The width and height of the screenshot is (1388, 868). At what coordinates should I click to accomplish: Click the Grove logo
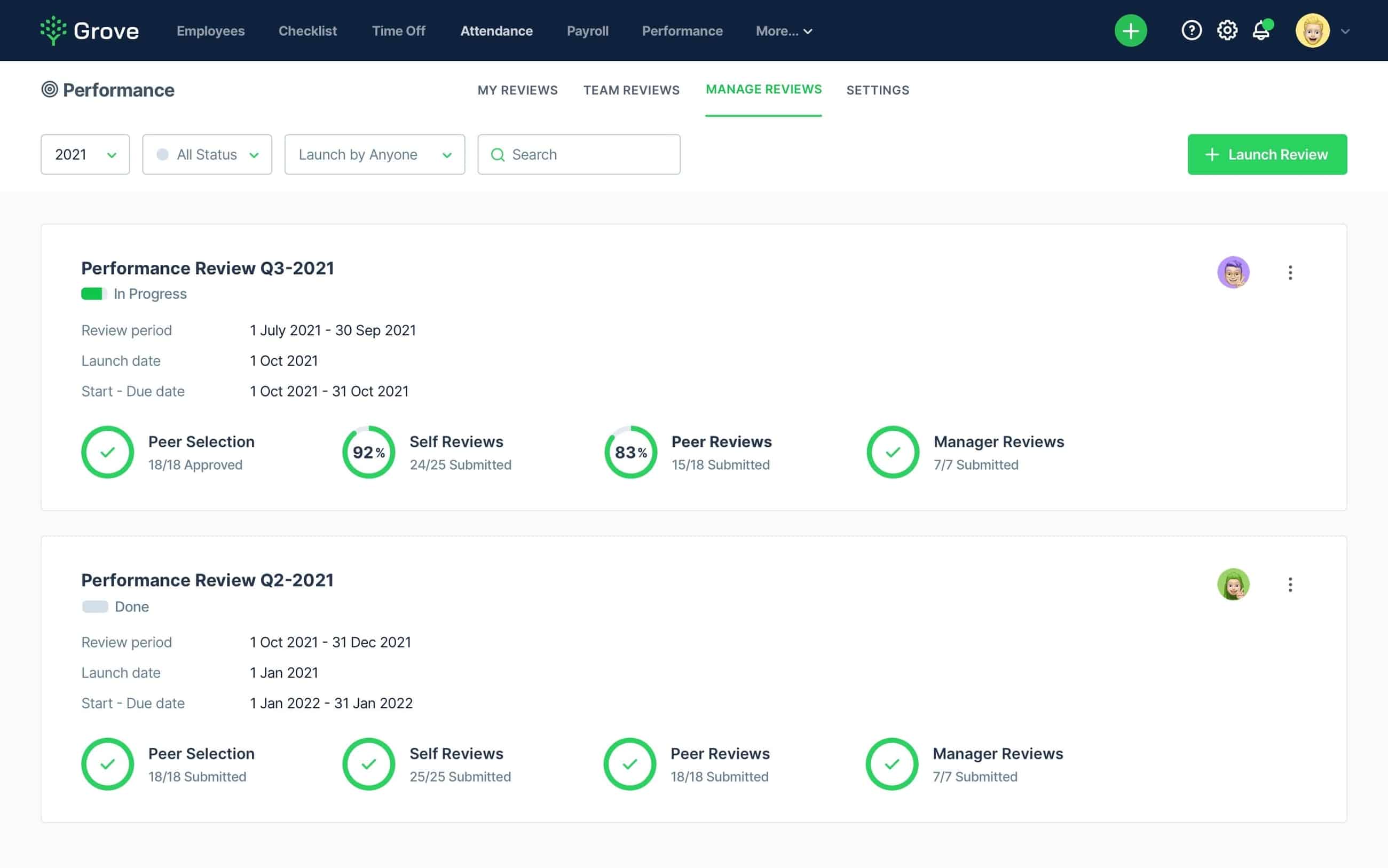(89, 30)
